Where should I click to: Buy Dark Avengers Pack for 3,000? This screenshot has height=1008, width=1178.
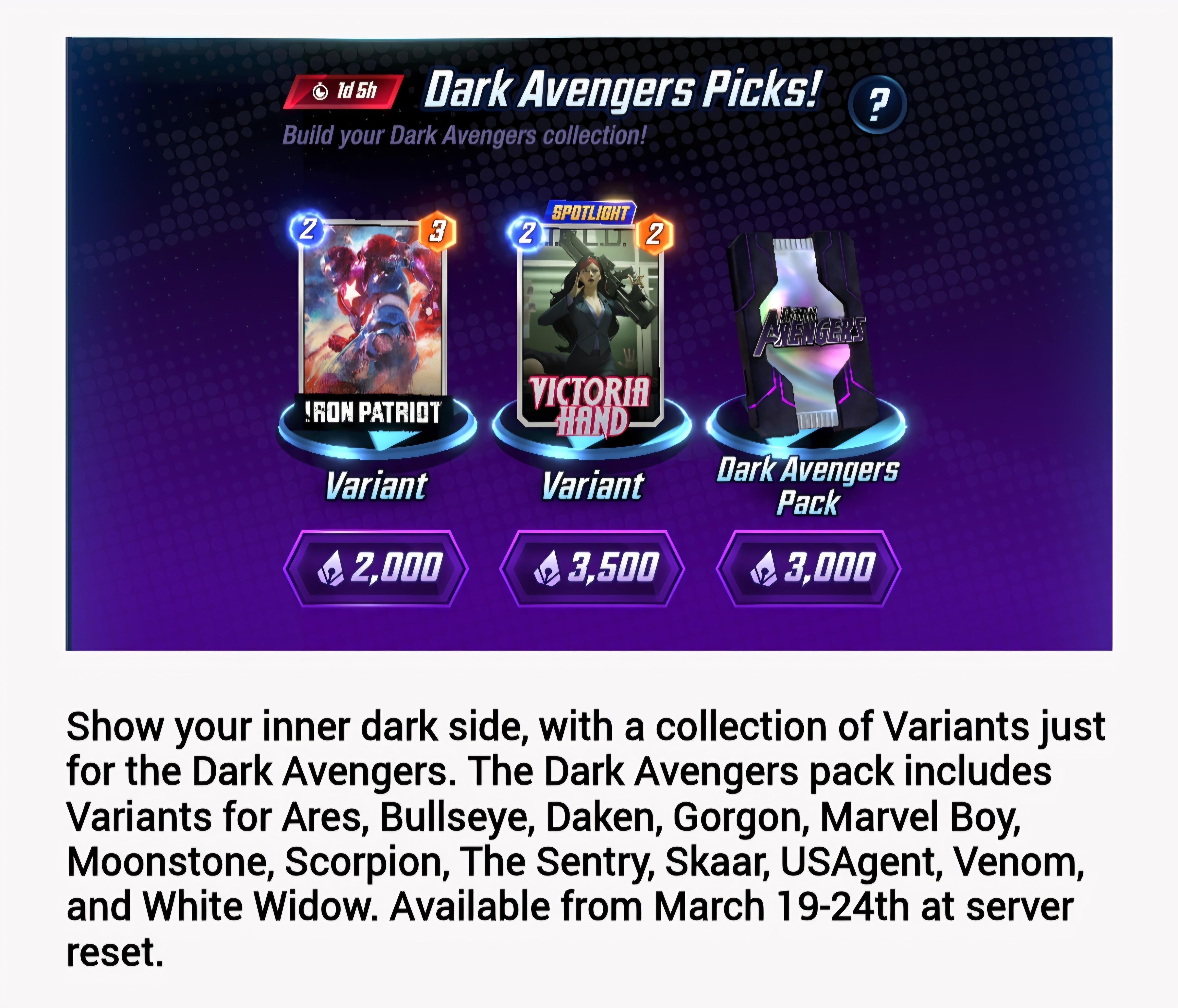808,568
